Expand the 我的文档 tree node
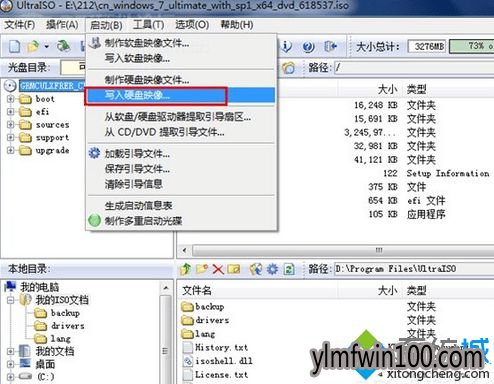This screenshot has height=384, width=494. tap(11, 351)
